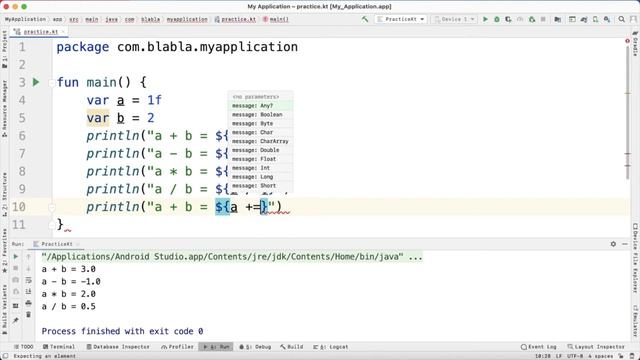640x360 pixels.
Task: Select the java breadcrumb
Action: (111, 19)
